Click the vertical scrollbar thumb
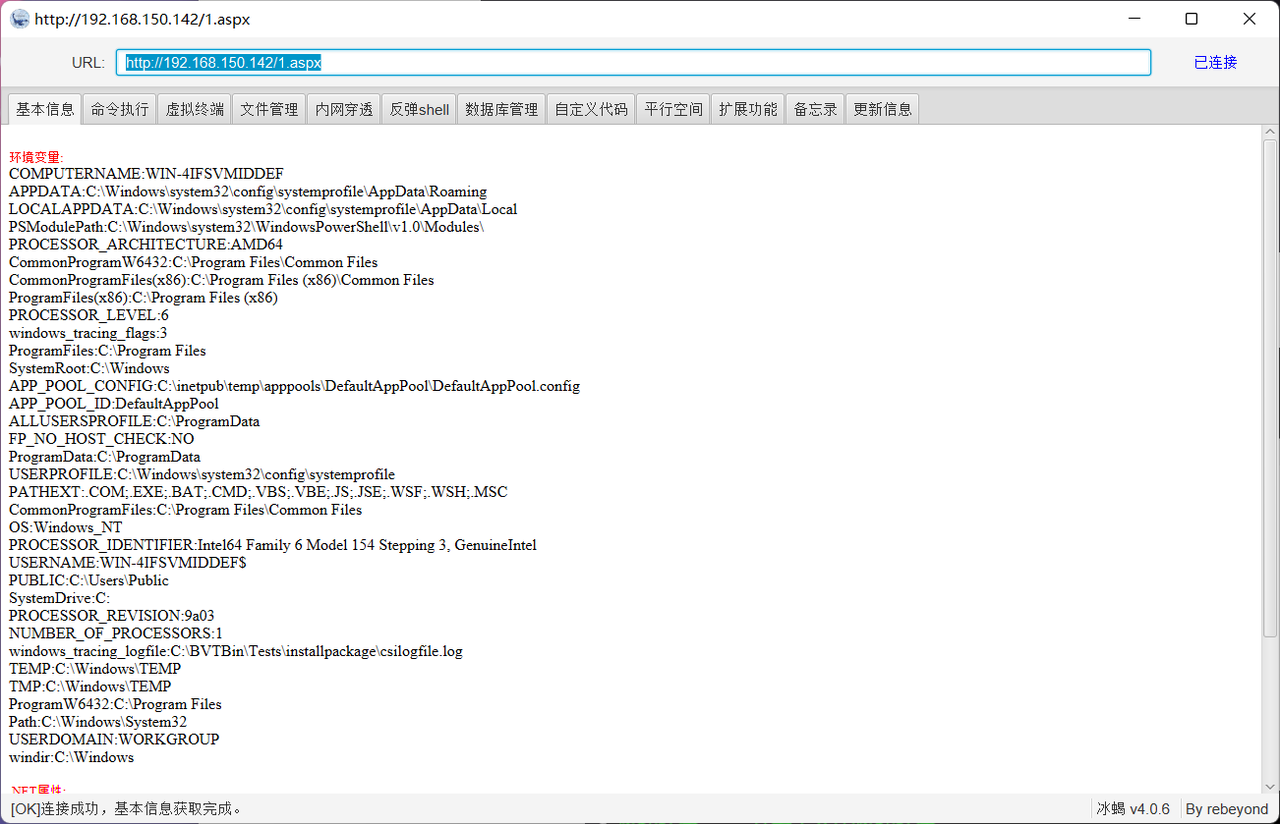 point(1270,389)
